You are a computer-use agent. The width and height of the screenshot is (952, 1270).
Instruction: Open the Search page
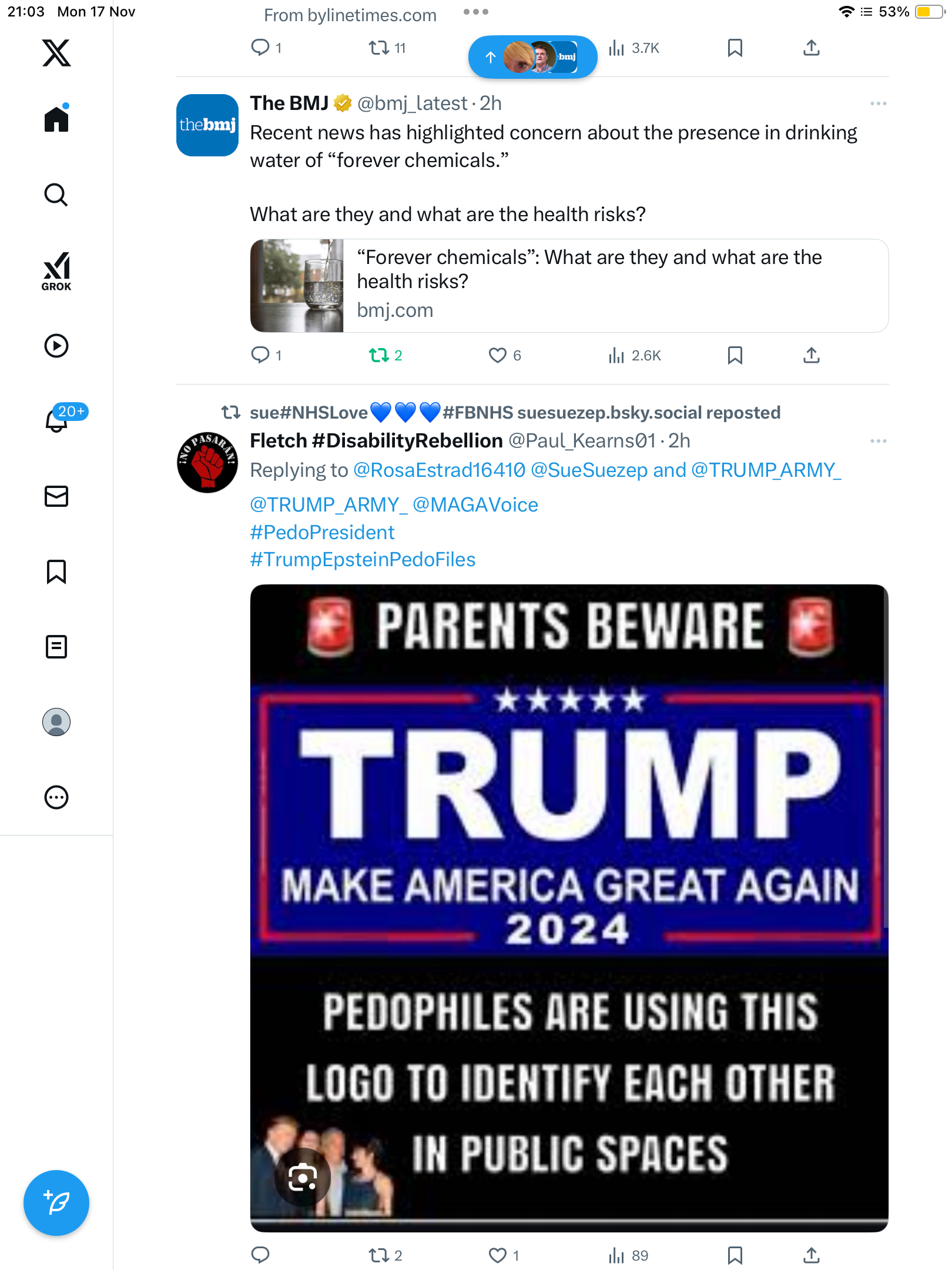(x=56, y=195)
